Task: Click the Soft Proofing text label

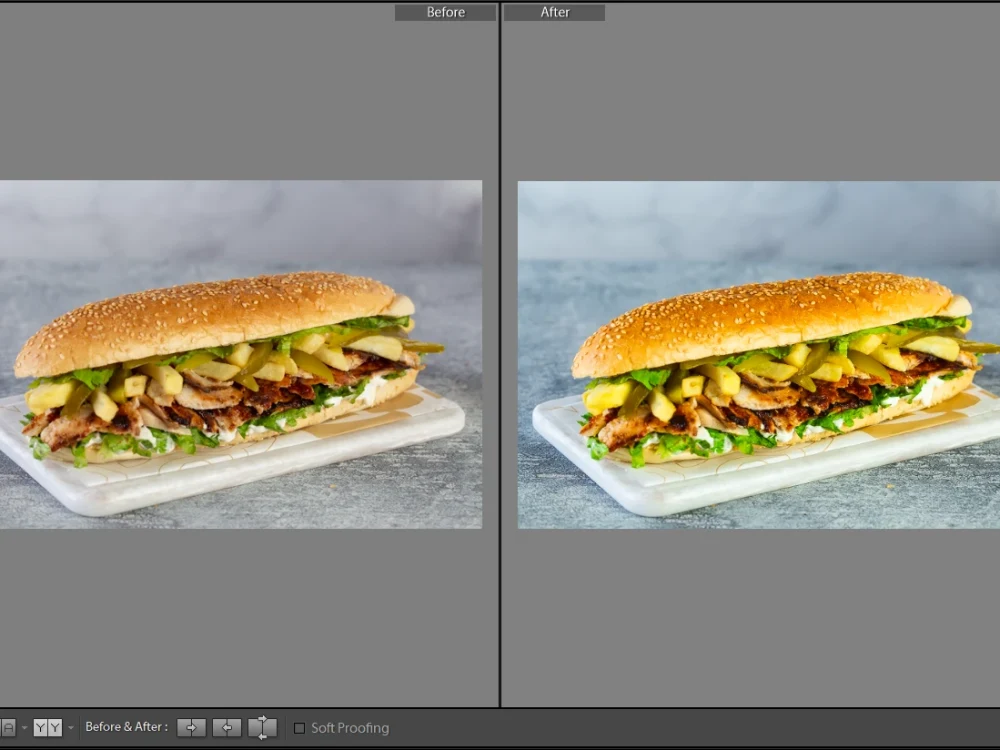Action: (349, 728)
